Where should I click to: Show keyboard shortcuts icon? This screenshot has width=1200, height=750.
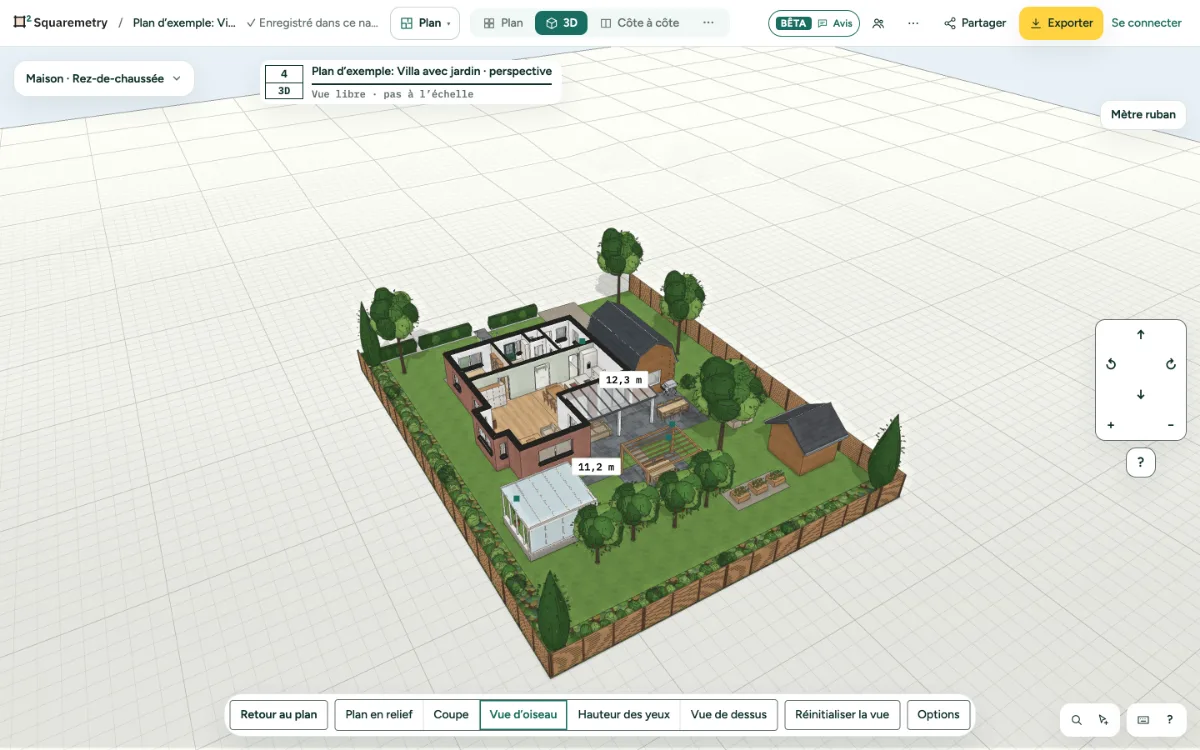click(1143, 720)
